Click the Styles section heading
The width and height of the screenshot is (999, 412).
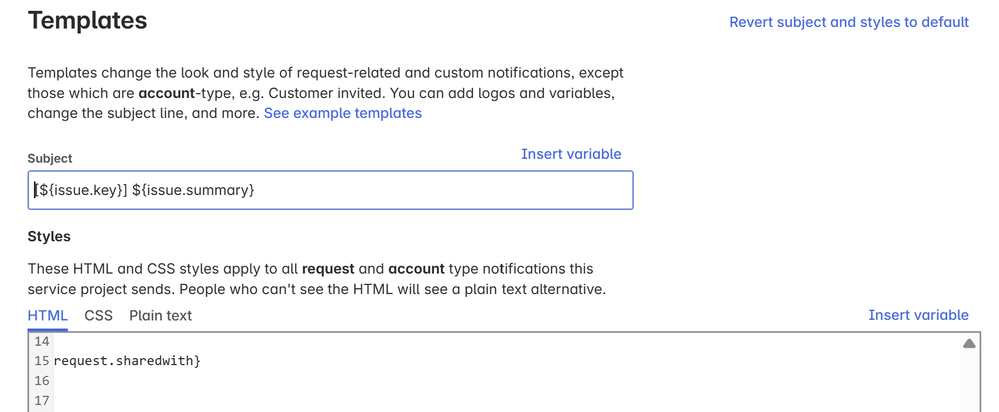pos(49,236)
